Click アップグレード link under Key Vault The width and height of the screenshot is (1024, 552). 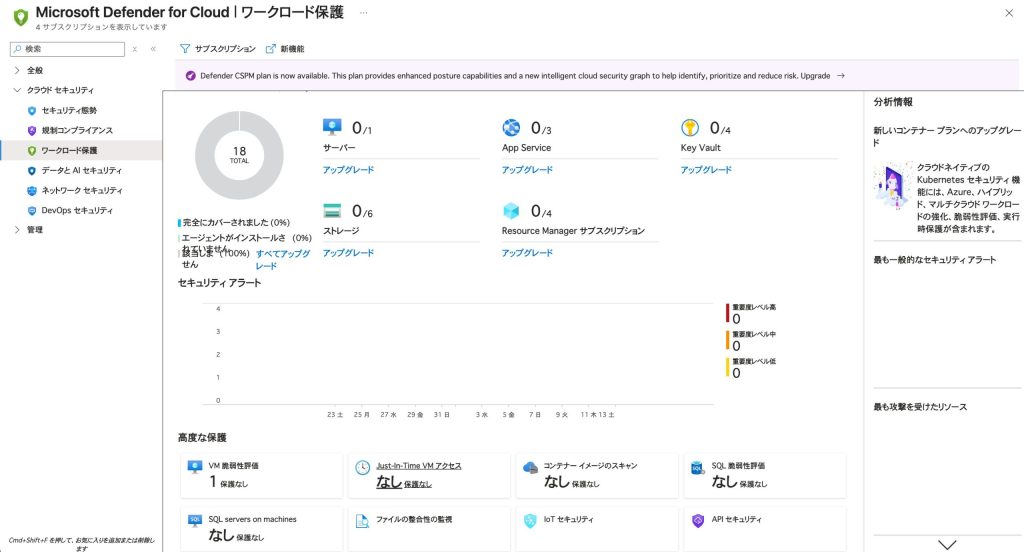coord(706,170)
